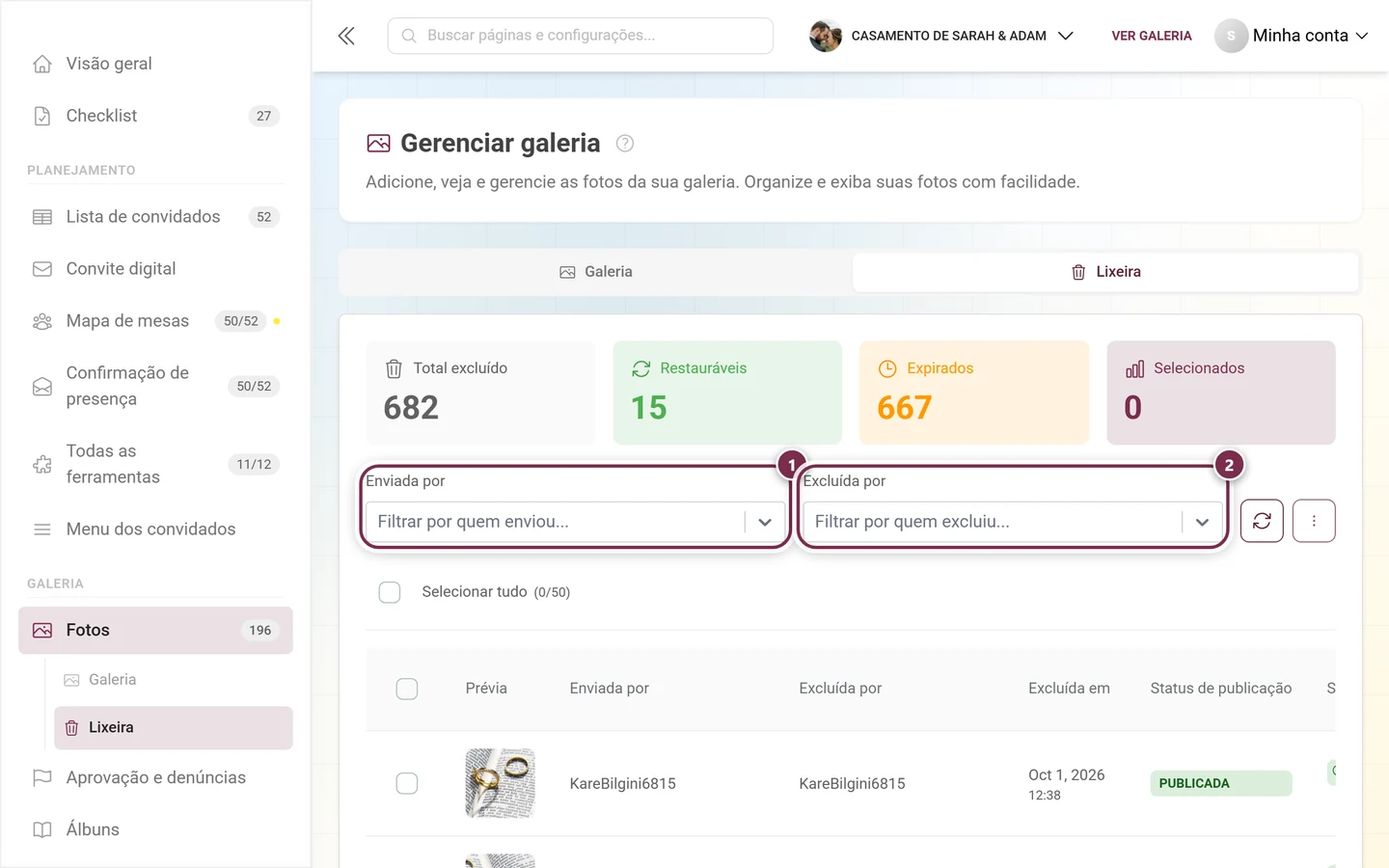
Task: Click the wedding couple avatar photo
Action: pyautogui.click(x=825, y=36)
